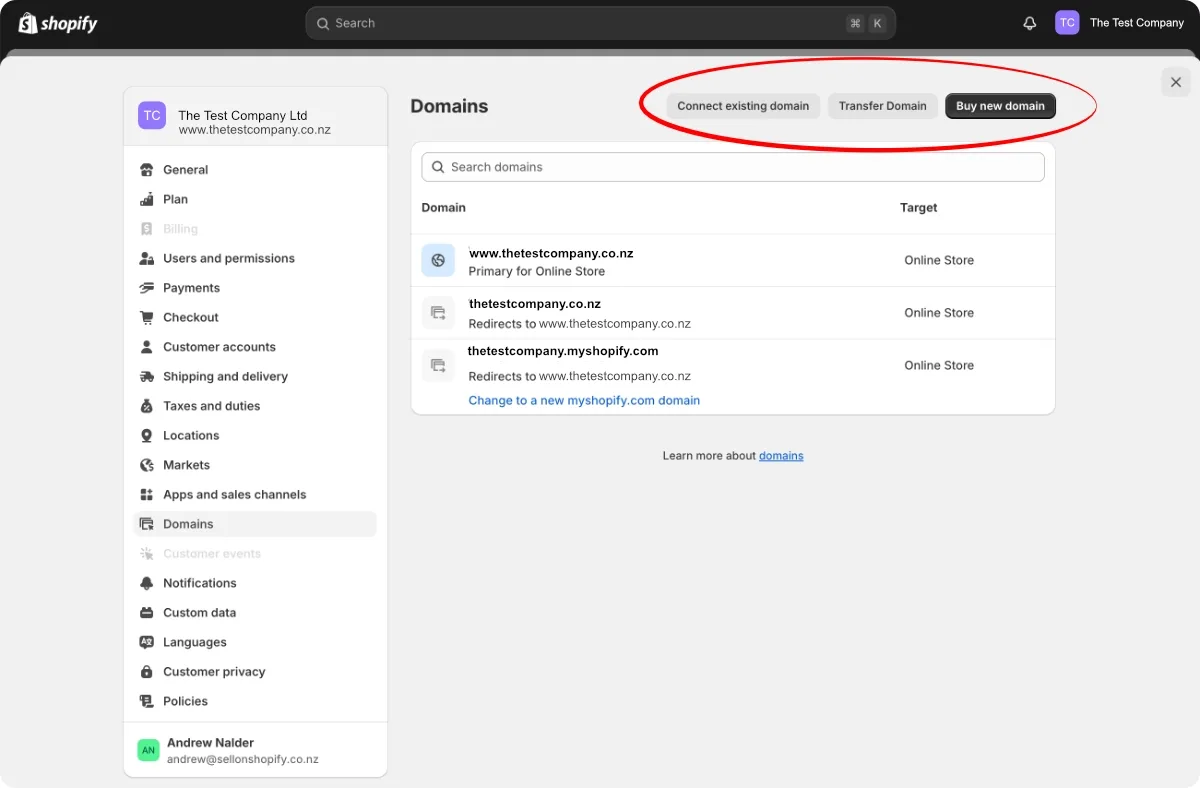The width and height of the screenshot is (1200, 788).
Task: Open the 'domains' learn more link
Action: 781,456
